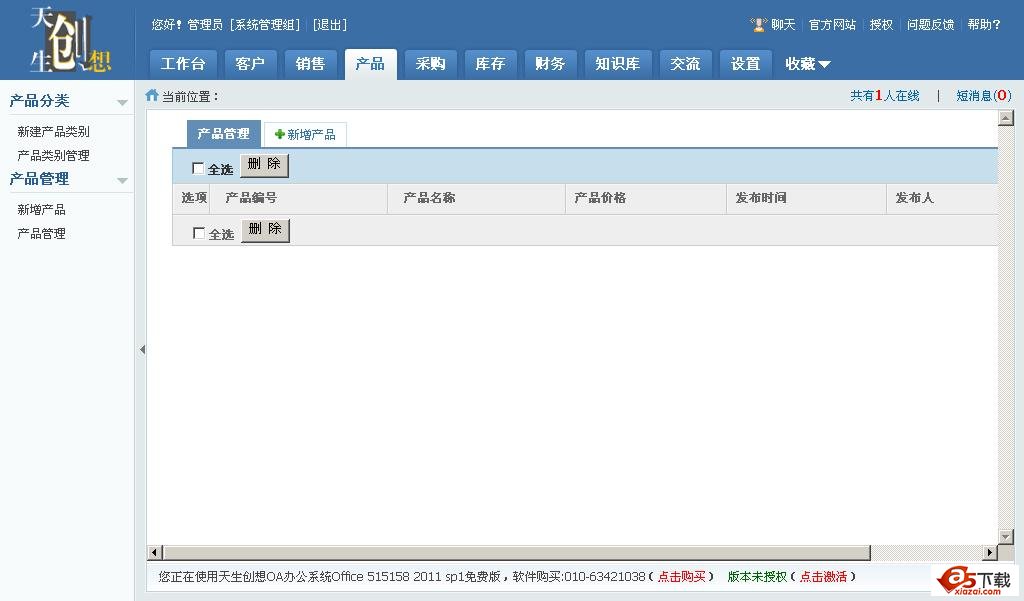Click the 点击激活 link in footer
Image resolution: width=1024 pixels, height=601 pixels.
[x=823, y=576]
